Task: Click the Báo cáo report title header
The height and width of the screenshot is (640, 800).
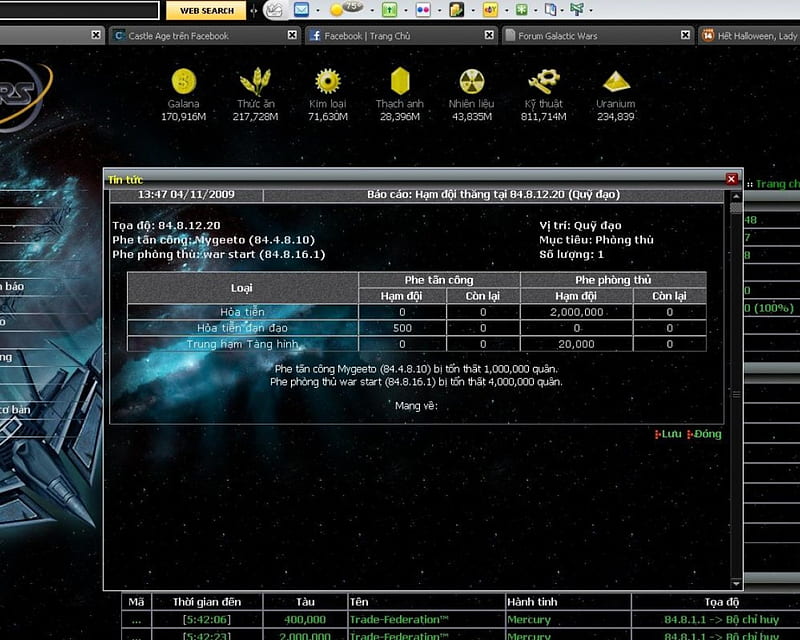Action: [493, 194]
